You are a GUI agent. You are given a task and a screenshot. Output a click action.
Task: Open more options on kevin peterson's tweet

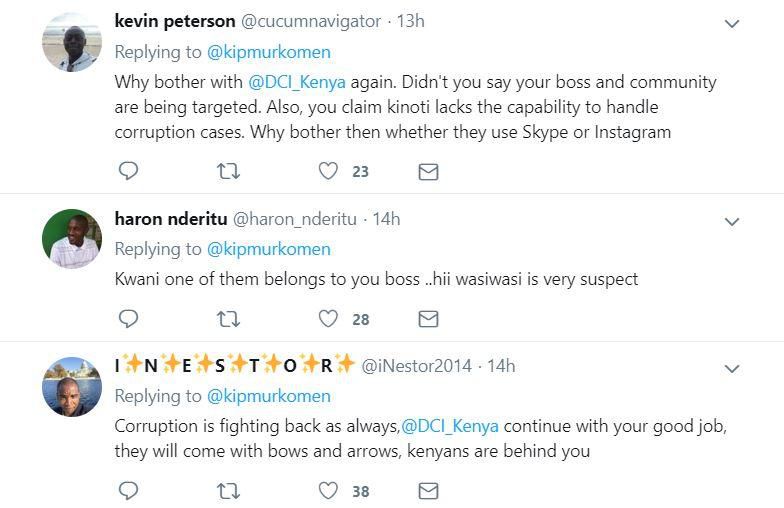(x=732, y=23)
